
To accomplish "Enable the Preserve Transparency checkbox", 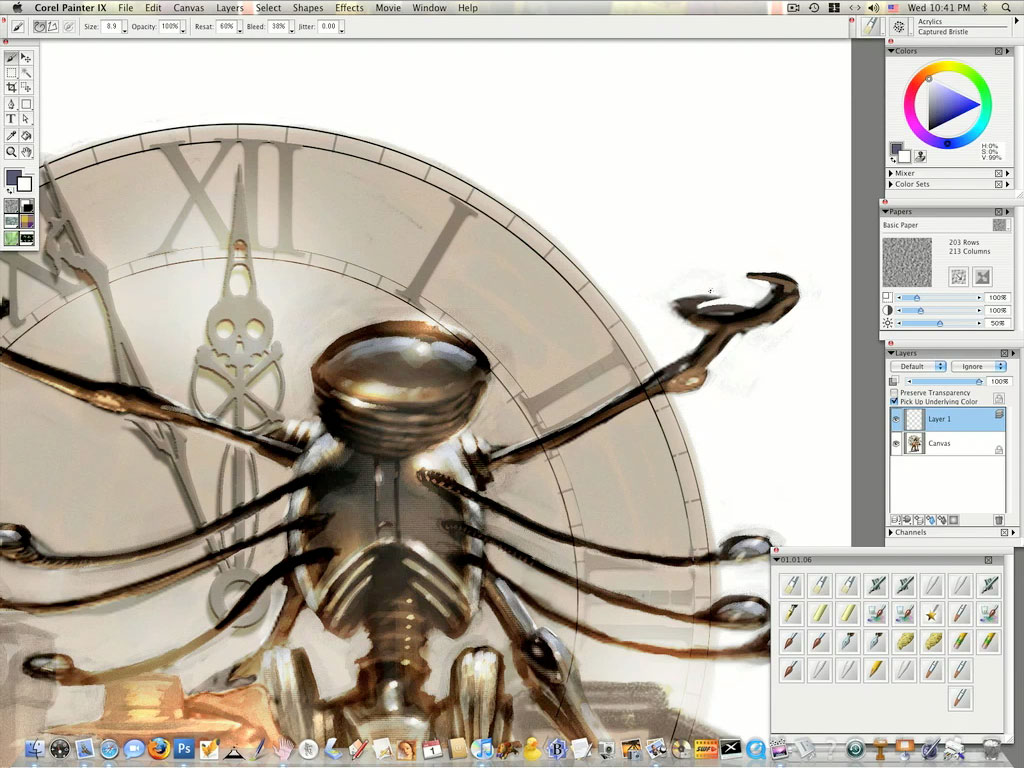I will [x=894, y=393].
